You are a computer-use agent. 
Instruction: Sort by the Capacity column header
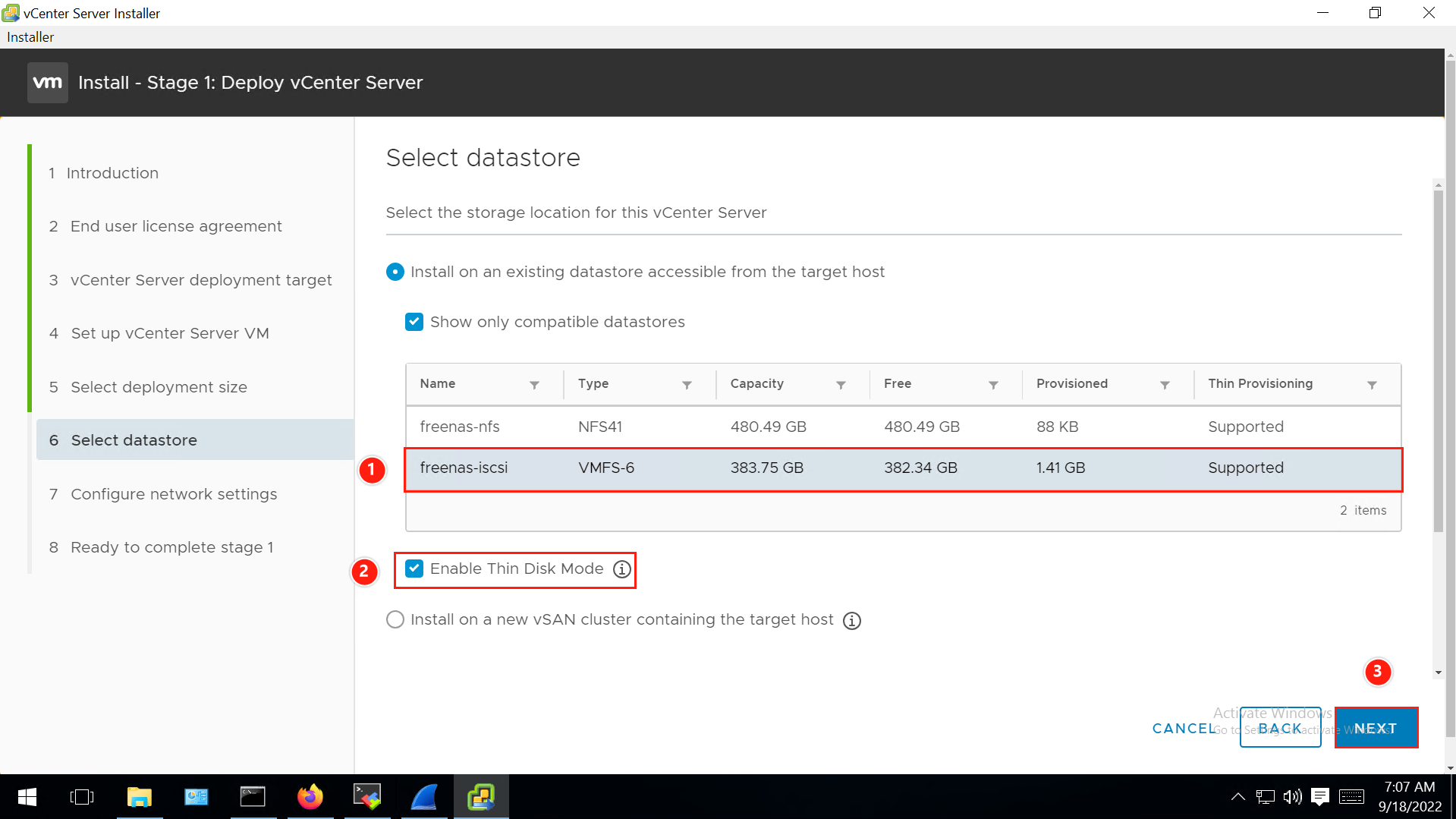pyautogui.click(x=756, y=384)
